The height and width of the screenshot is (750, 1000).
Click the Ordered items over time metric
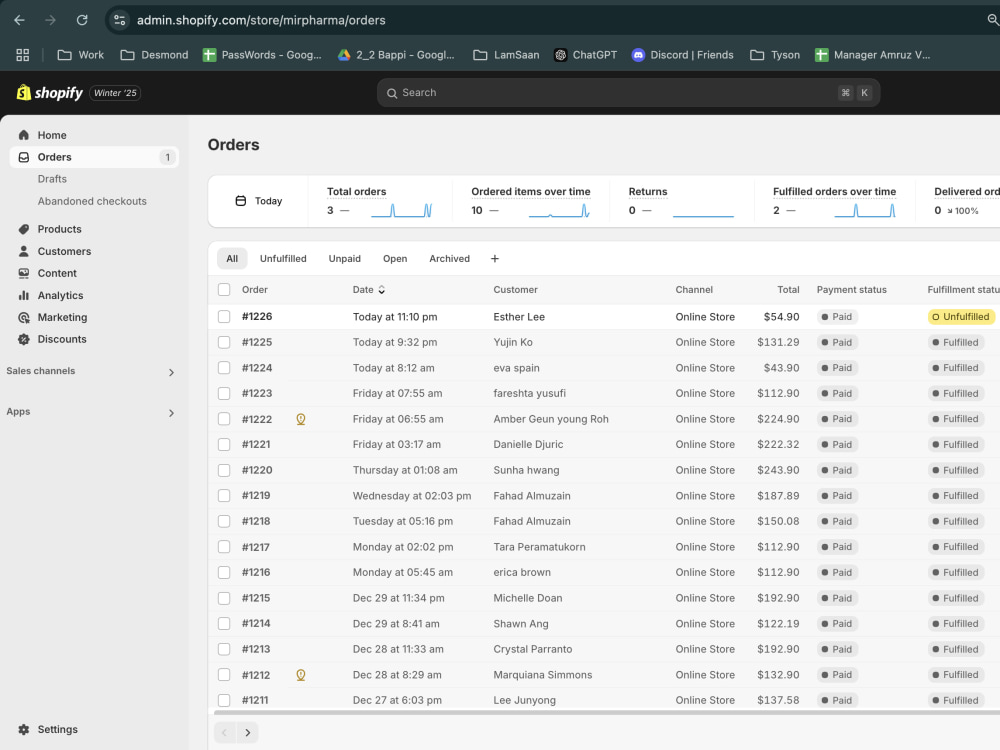pos(531,201)
